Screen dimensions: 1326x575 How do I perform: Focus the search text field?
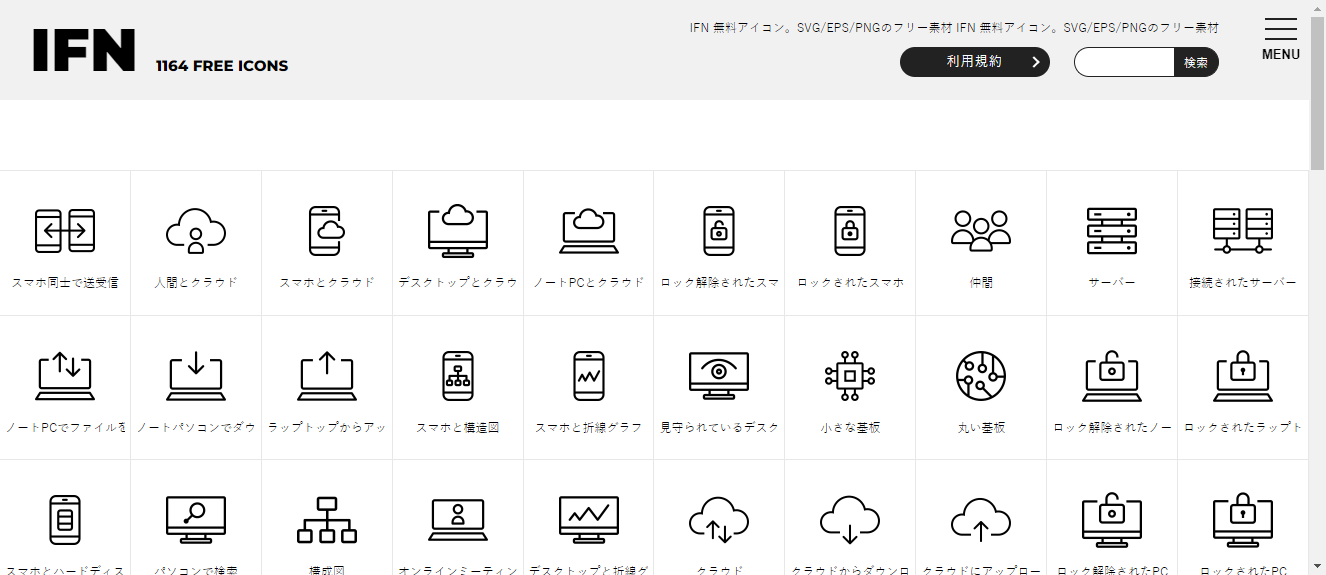tap(1124, 62)
